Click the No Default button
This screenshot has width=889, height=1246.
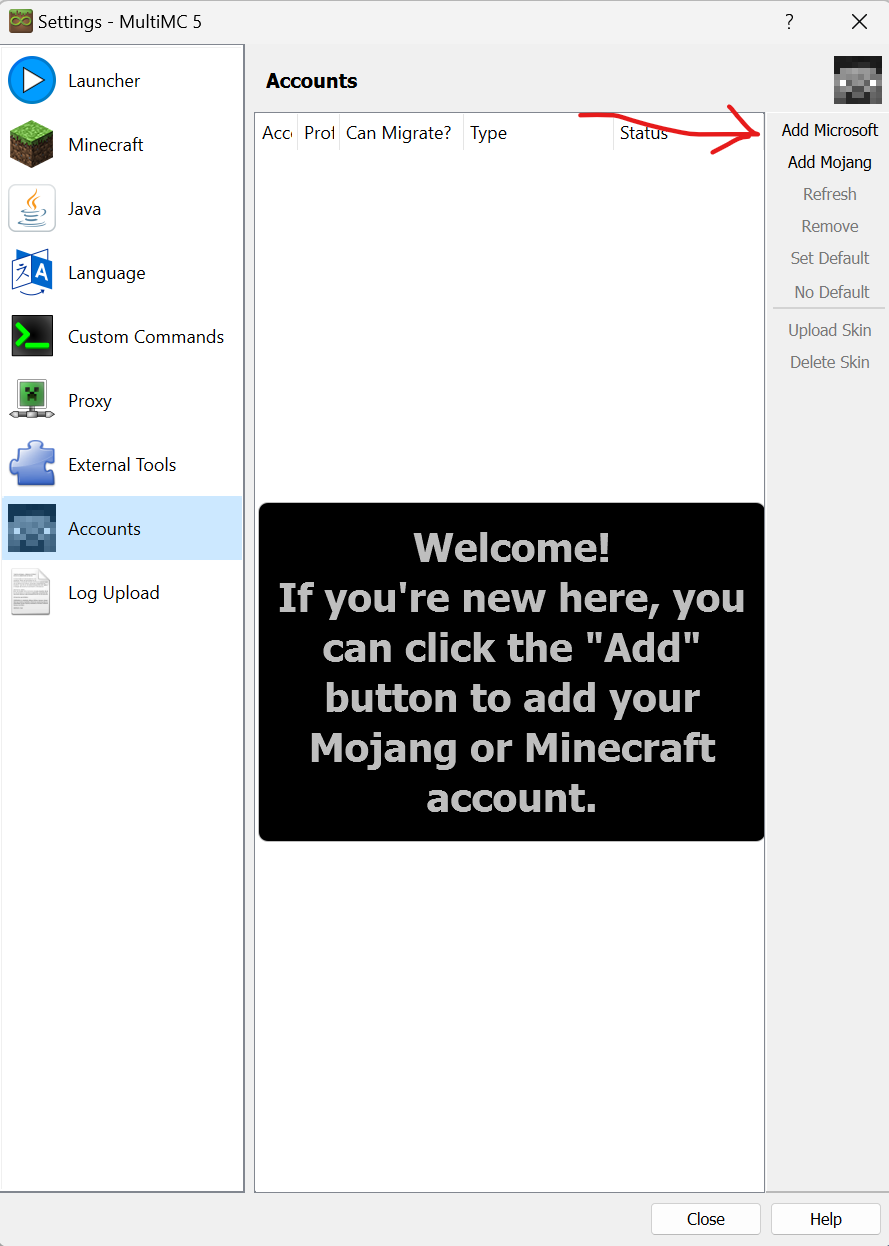click(x=830, y=292)
